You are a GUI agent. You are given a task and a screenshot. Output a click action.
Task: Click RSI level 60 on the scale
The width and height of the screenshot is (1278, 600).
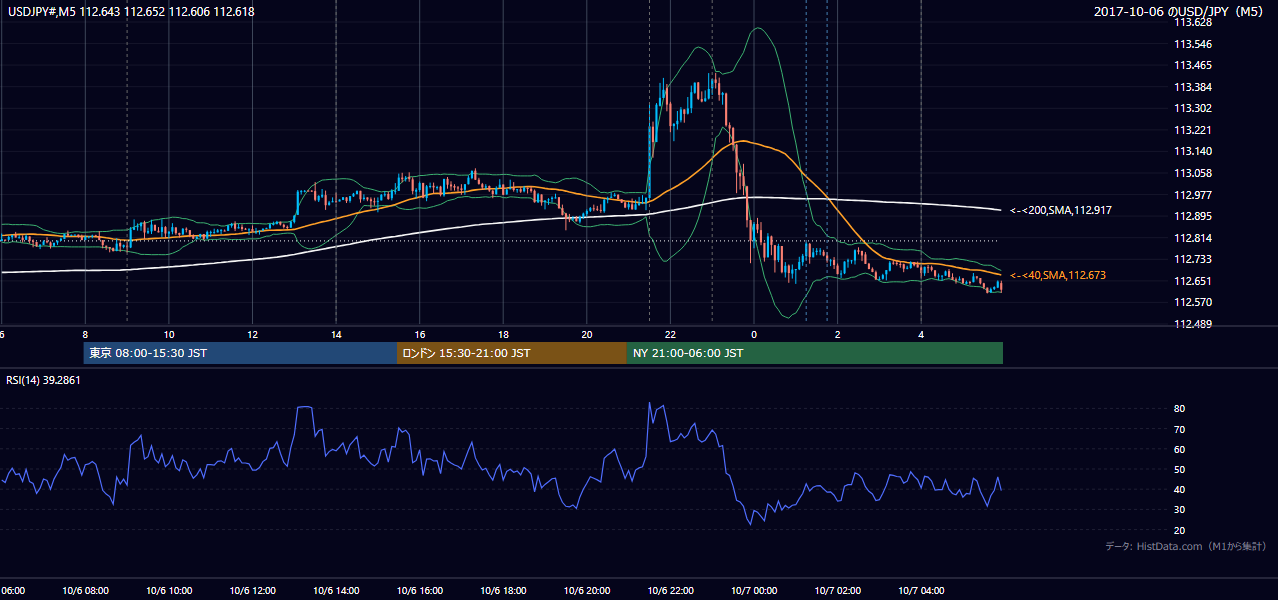point(1180,449)
